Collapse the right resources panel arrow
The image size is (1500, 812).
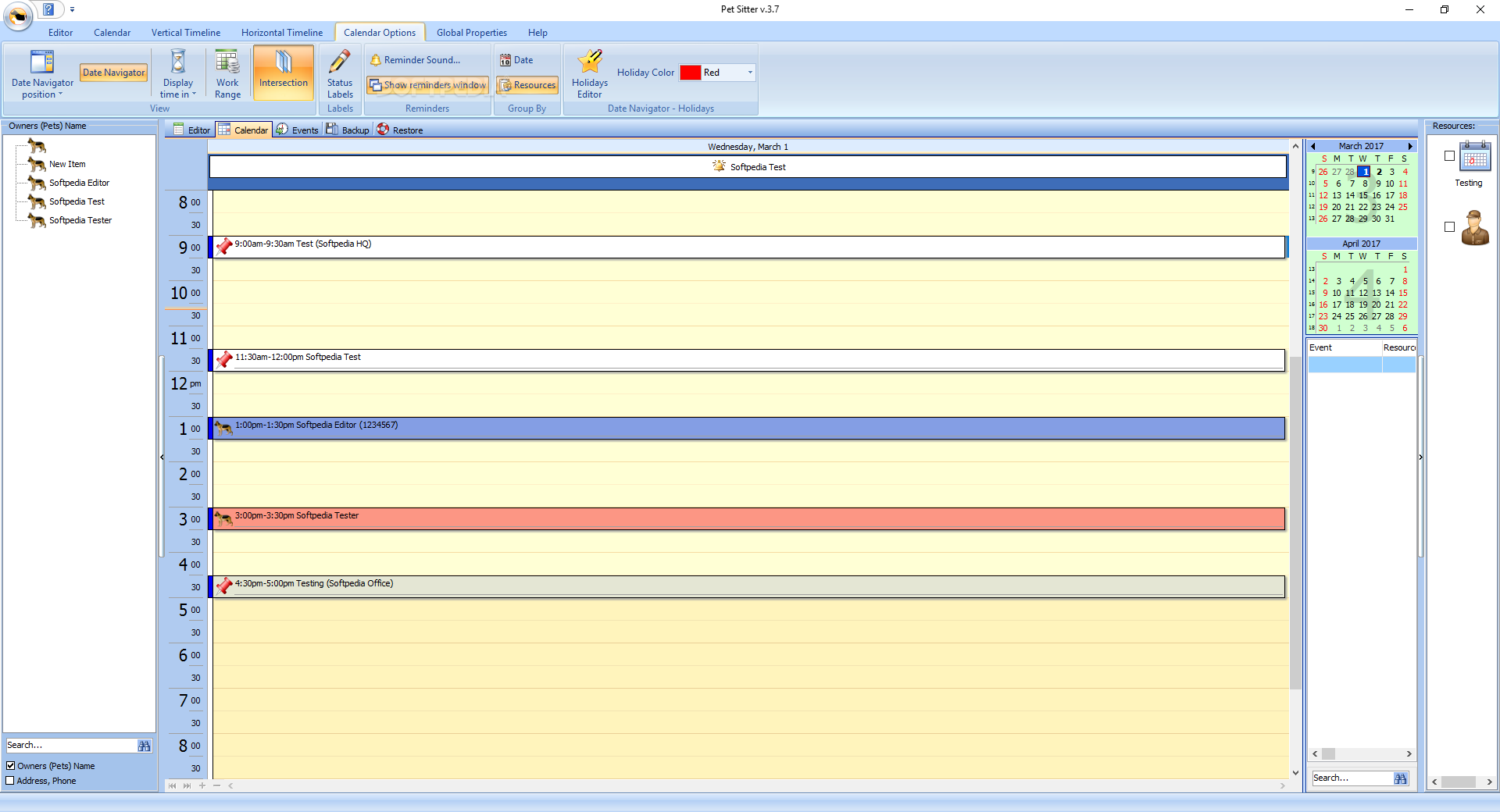(1420, 457)
